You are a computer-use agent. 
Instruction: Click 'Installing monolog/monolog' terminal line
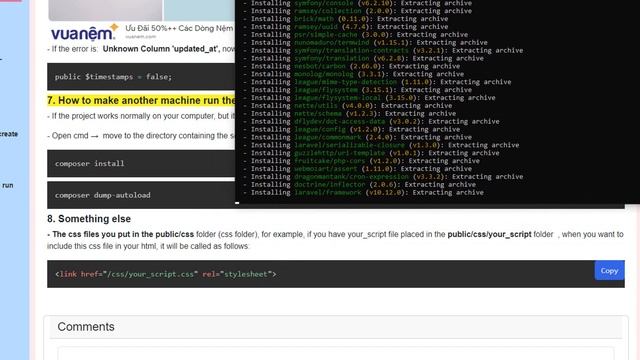click(x=353, y=74)
